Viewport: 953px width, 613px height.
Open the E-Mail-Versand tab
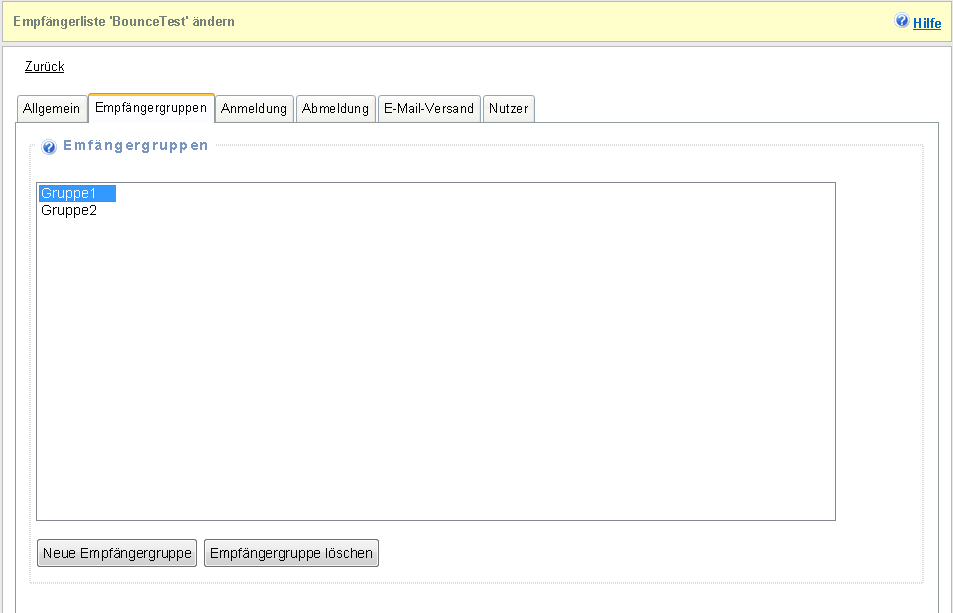click(429, 109)
